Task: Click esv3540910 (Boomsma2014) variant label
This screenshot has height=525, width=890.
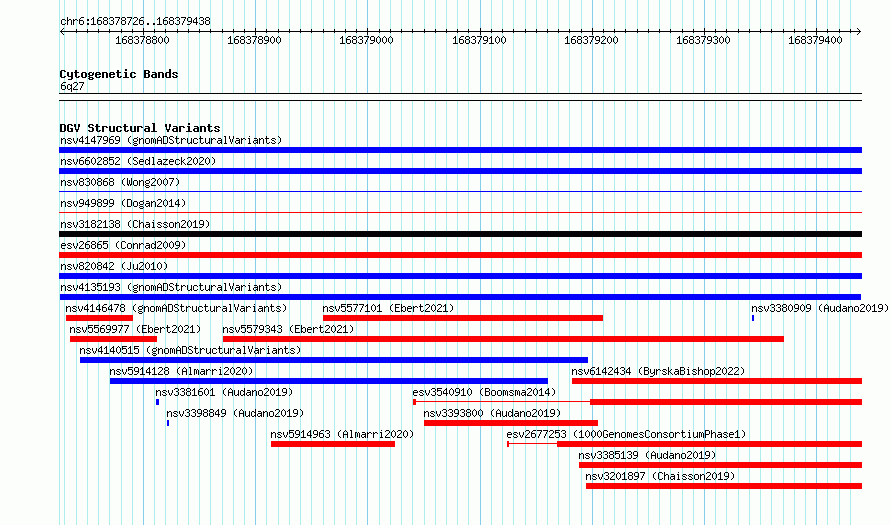Action: pos(484,392)
